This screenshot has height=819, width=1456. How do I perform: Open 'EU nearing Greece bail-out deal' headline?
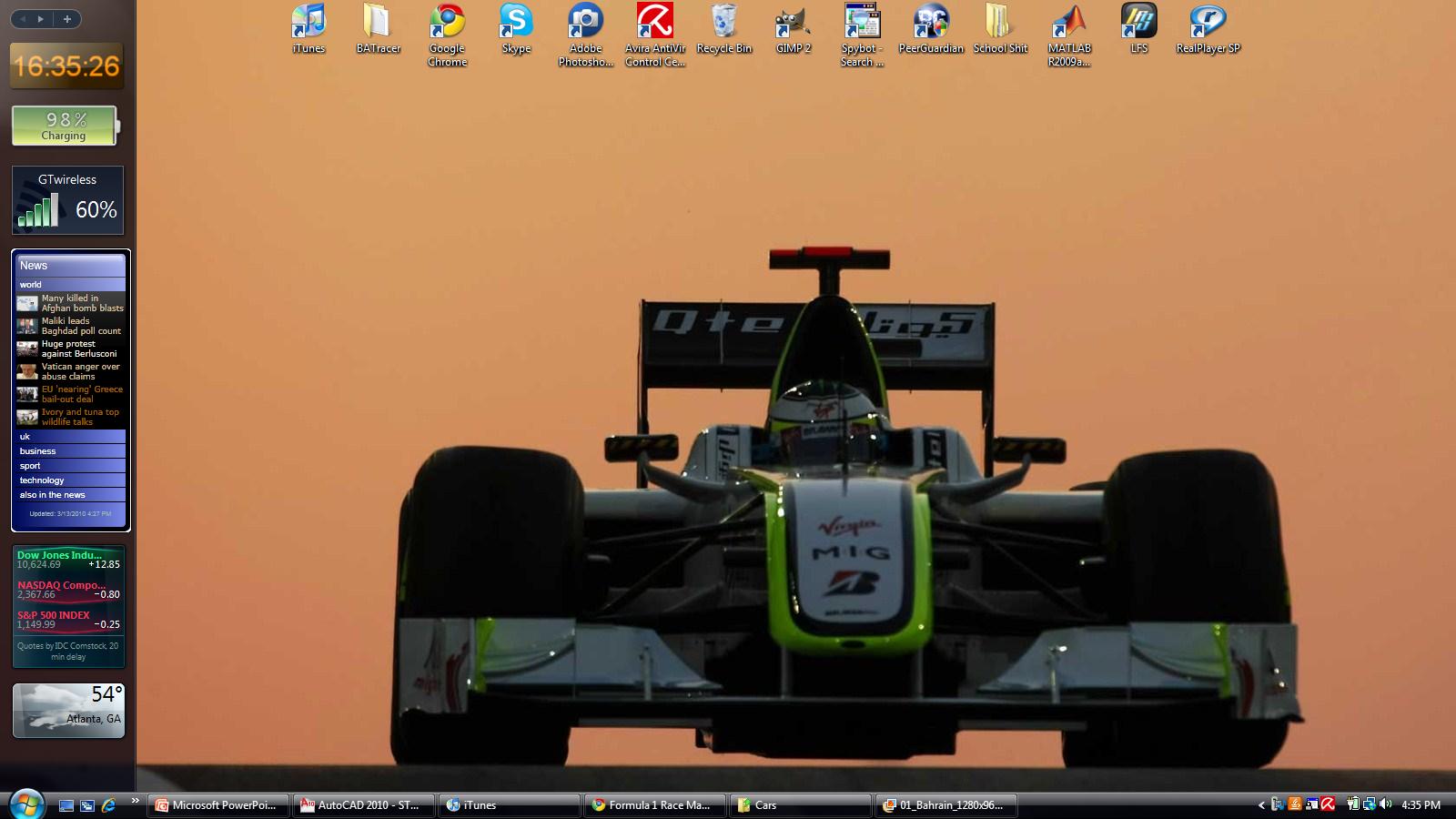(82, 394)
